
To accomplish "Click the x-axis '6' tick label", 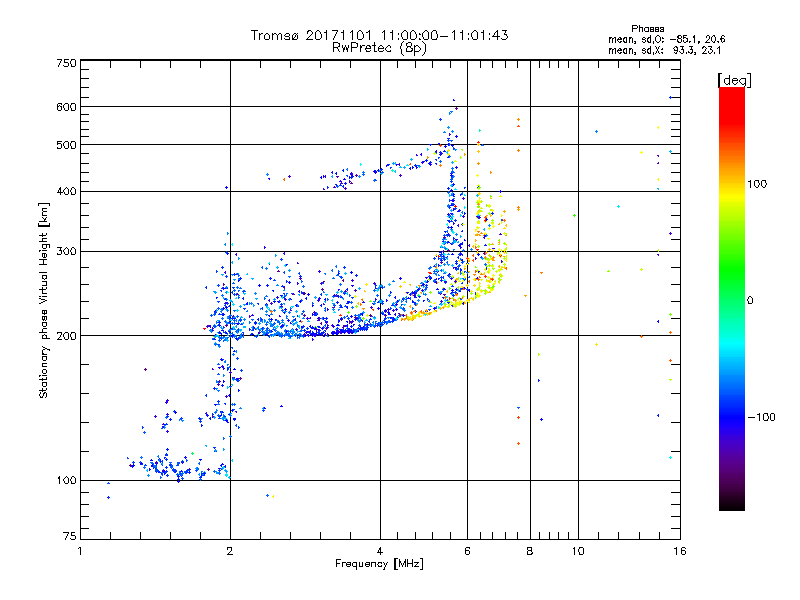I will [x=467, y=551].
